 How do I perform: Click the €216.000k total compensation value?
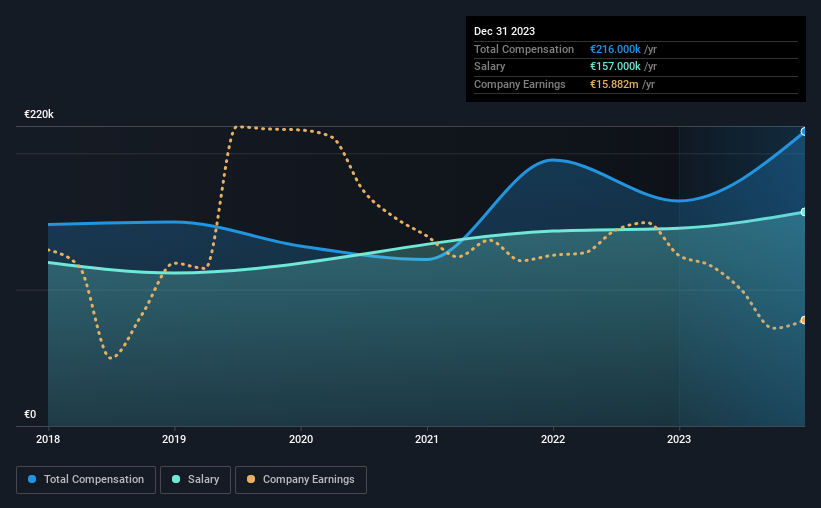coord(615,49)
